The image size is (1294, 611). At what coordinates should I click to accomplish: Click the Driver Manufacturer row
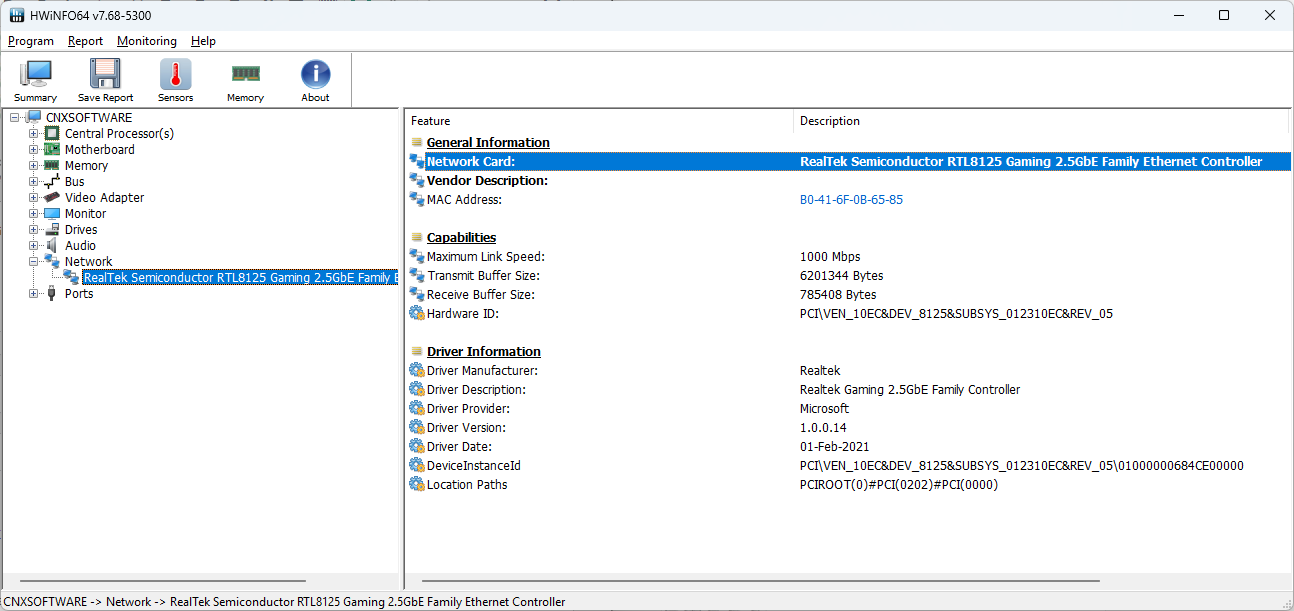point(848,371)
